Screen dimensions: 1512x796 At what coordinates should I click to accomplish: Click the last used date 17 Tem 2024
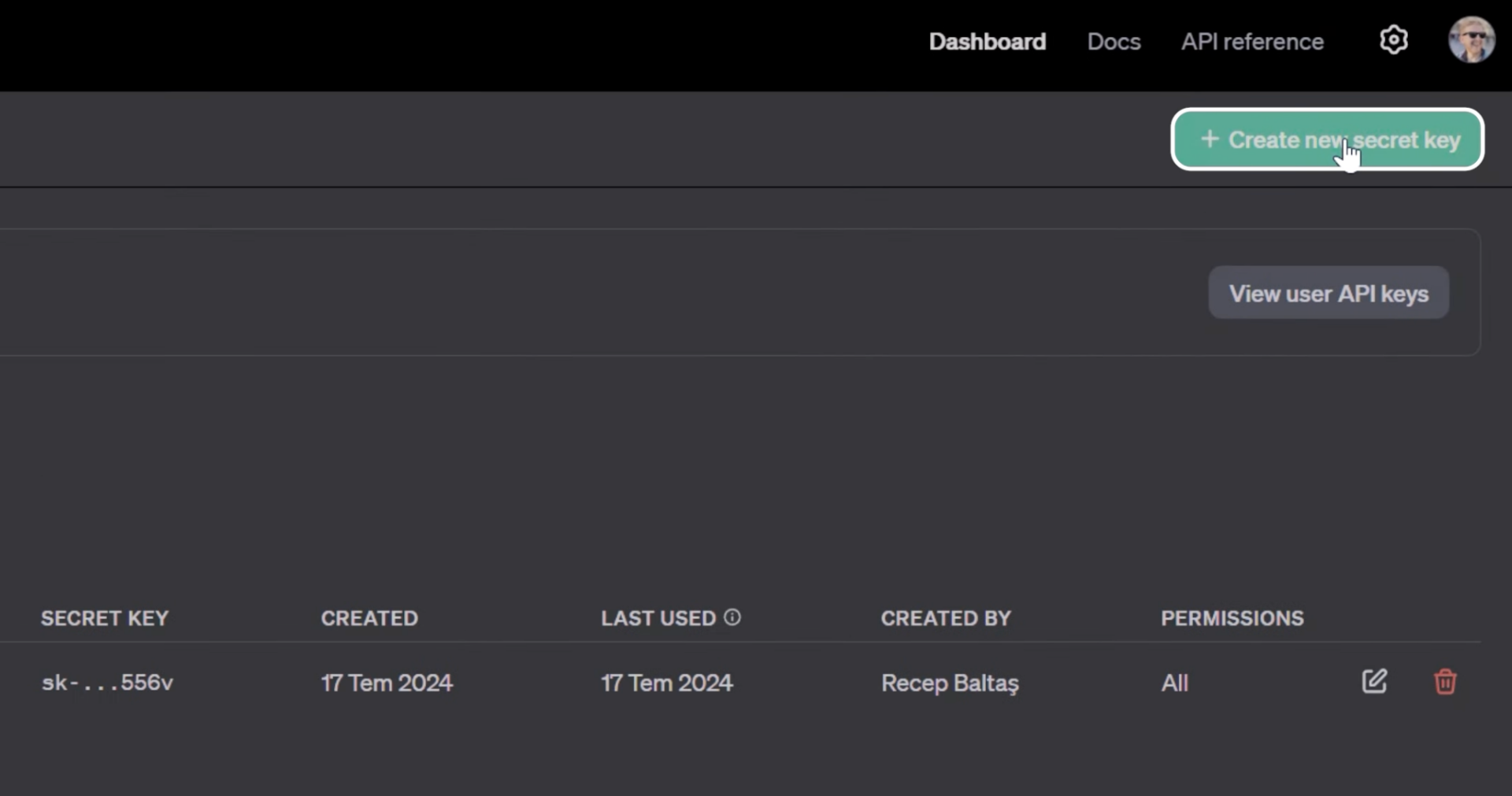point(667,683)
